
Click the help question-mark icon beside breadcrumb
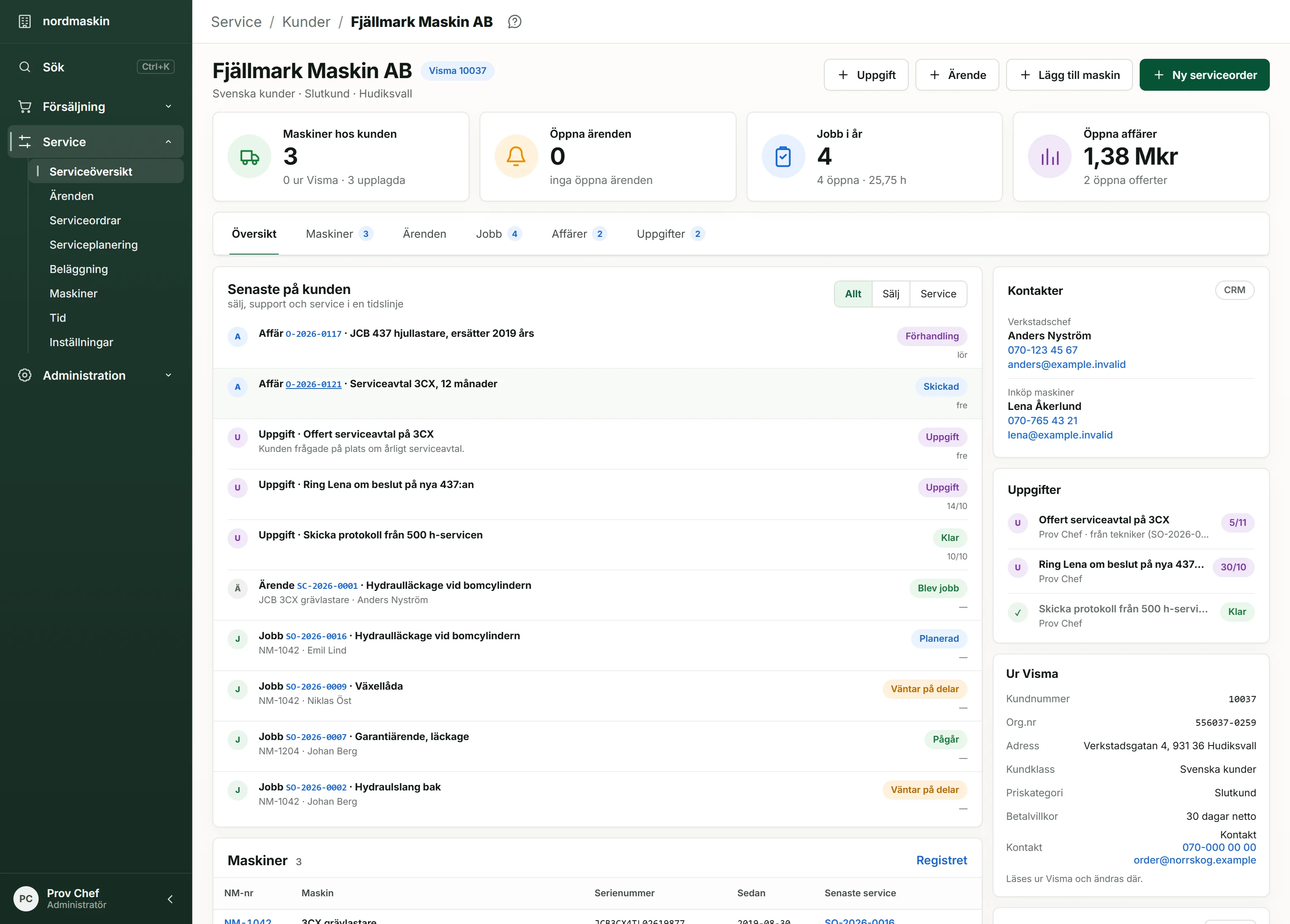tap(514, 21)
